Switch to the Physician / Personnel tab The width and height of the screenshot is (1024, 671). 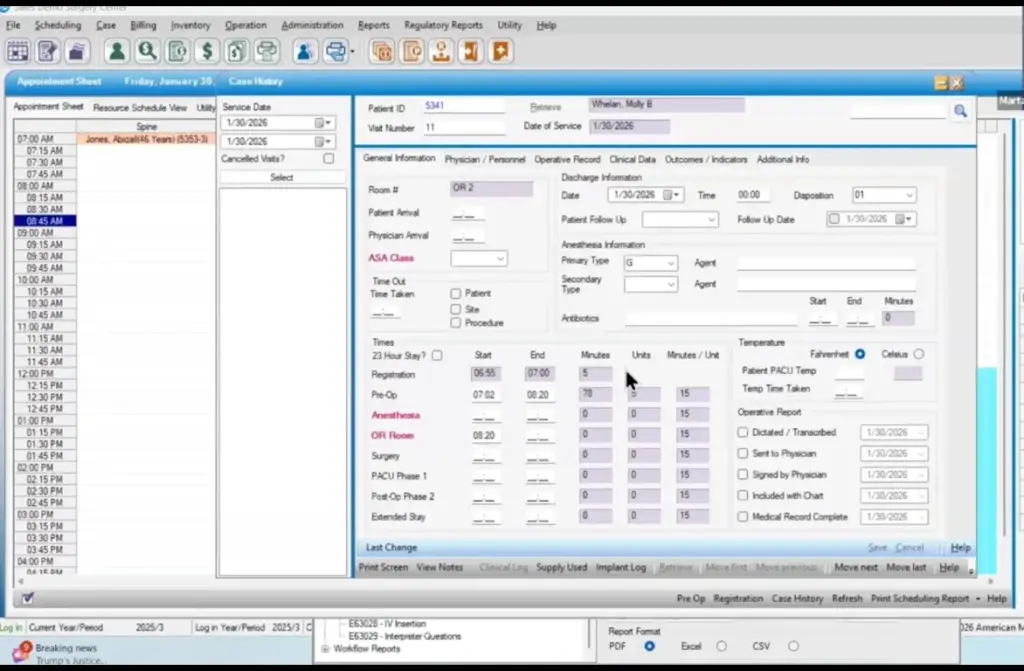click(485, 159)
